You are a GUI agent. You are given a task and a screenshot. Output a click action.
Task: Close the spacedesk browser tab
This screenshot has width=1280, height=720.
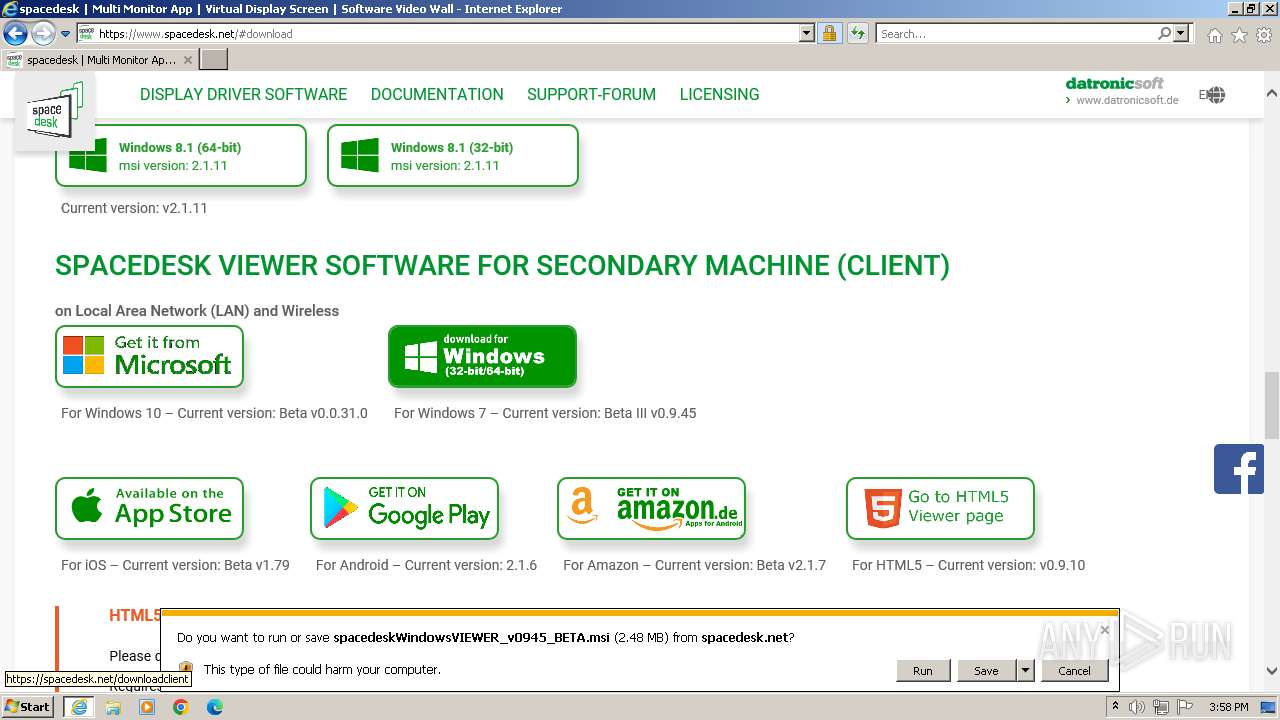pyautogui.click(x=187, y=60)
